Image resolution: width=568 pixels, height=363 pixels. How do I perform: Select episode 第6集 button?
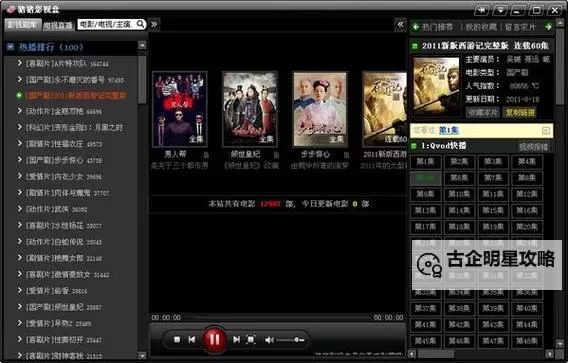click(x=459, y=178)
